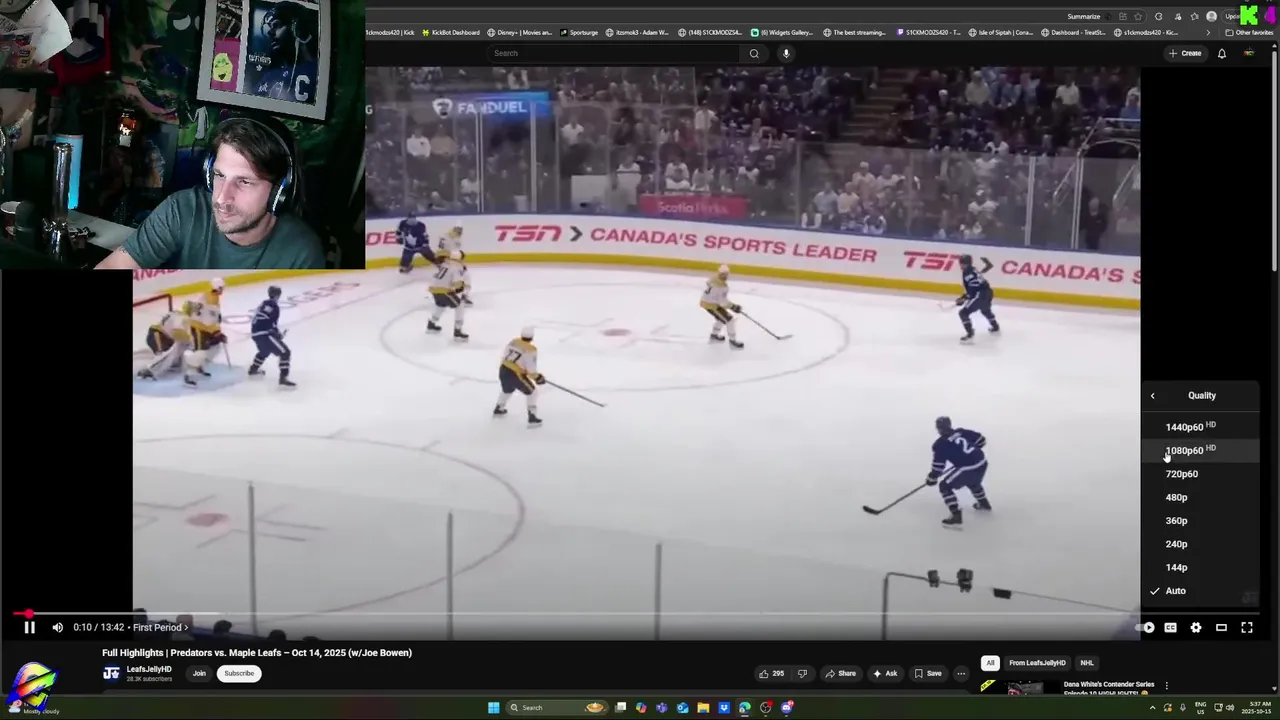Open more actions ellipsis menu

click(961, 673)
